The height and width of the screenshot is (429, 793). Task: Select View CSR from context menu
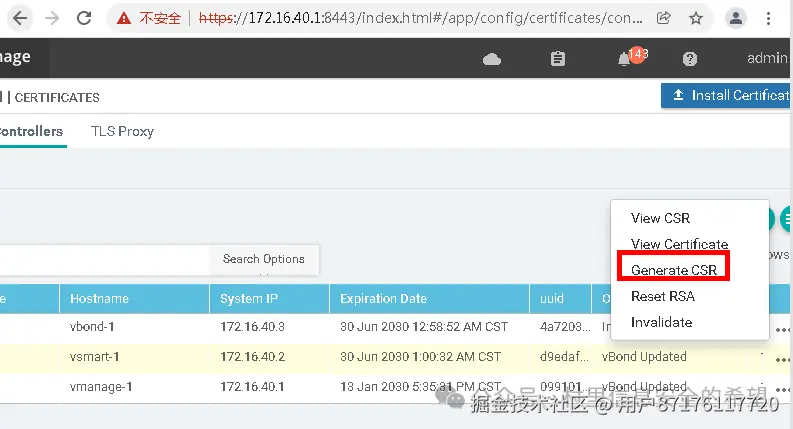[x=660, y=218]
